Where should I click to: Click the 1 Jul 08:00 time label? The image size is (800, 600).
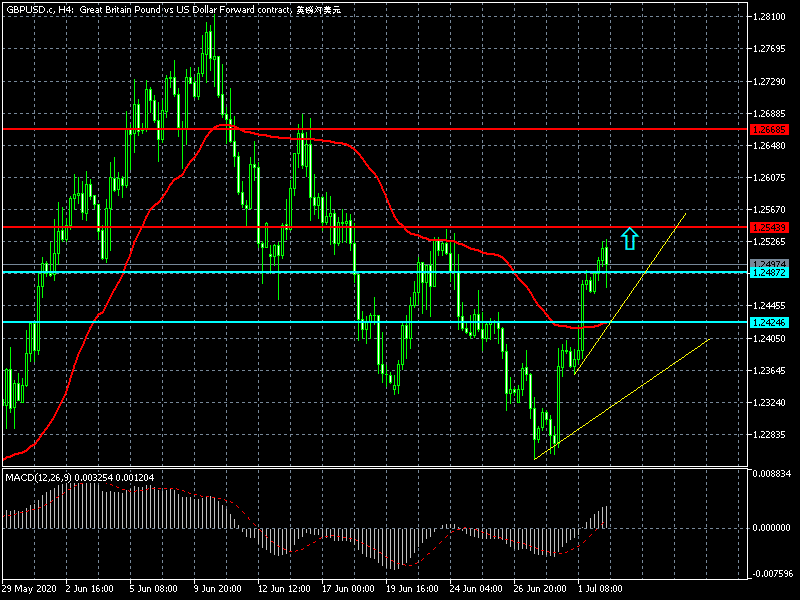[x=600, y=589]
